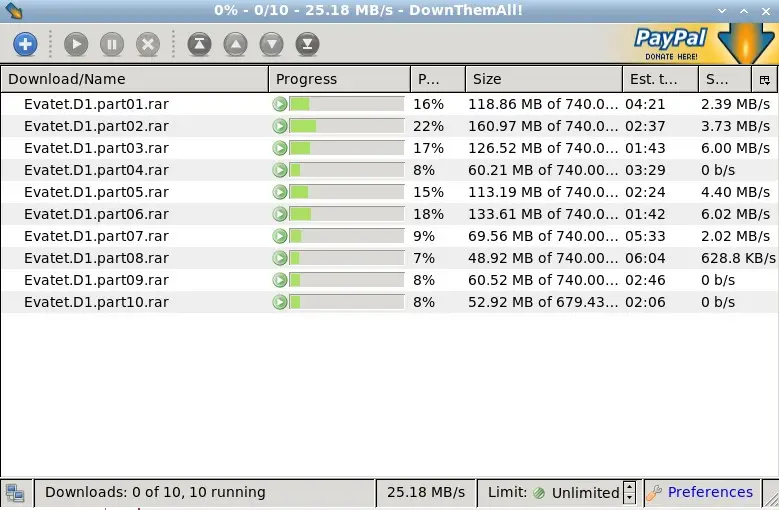
Task: Select the Evatet.D1.part07.rar row
Action: click(x=390, y=236)
